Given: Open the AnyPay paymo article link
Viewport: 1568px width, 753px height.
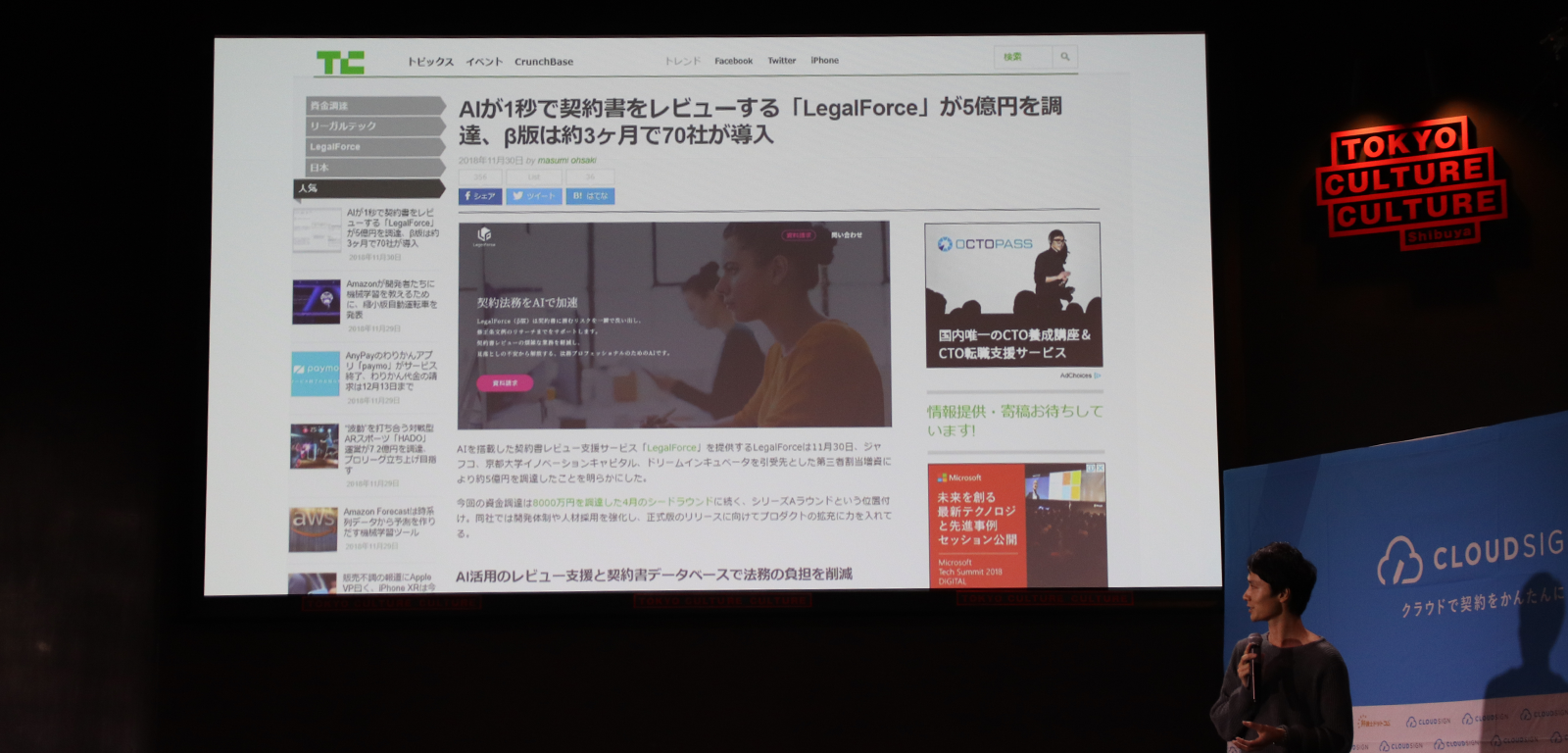Looking at the screenshot, I should coord(391,371).
